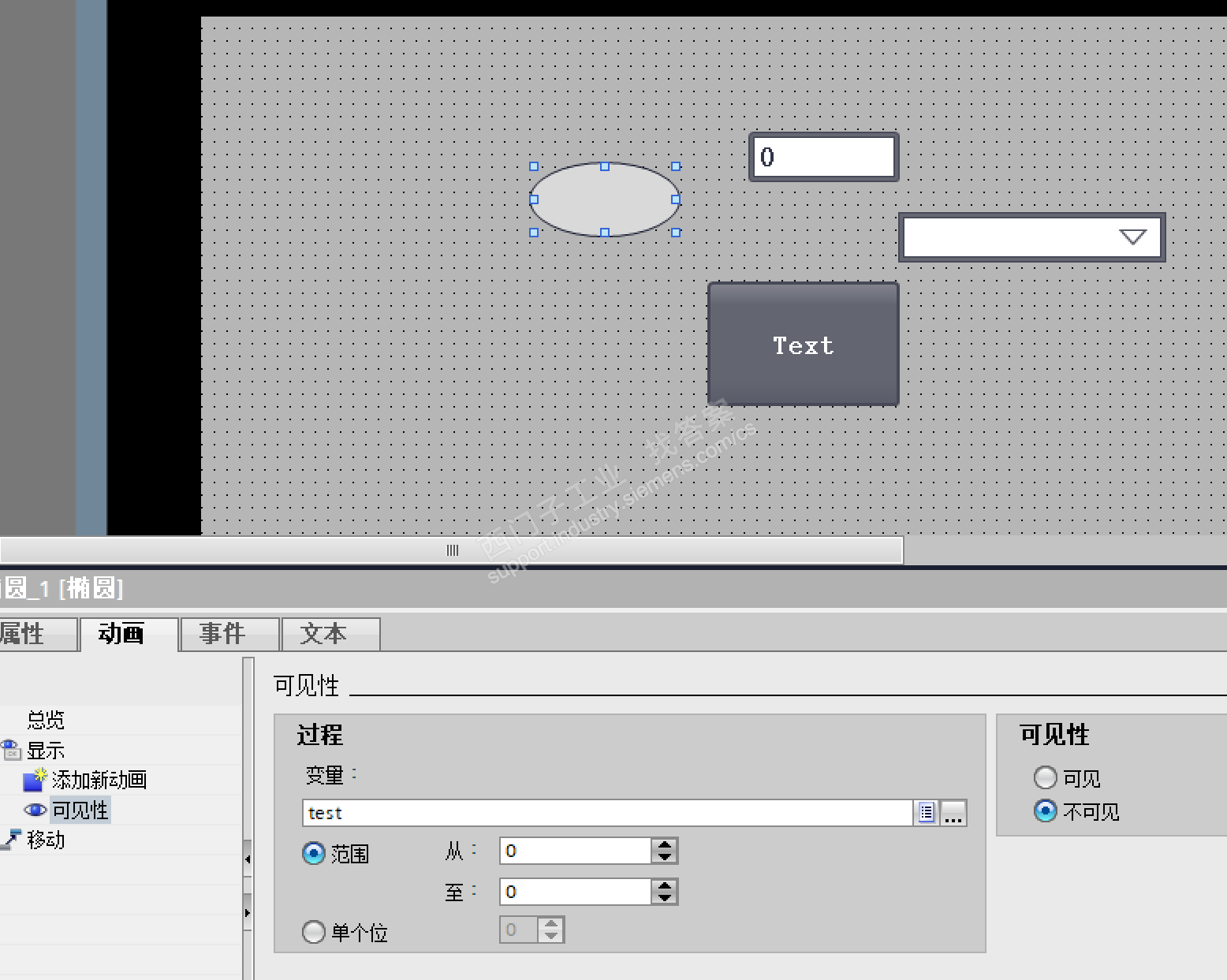1227x980 pixels.
Task: Select the 单个位 radio button
Action: (314, 932)
